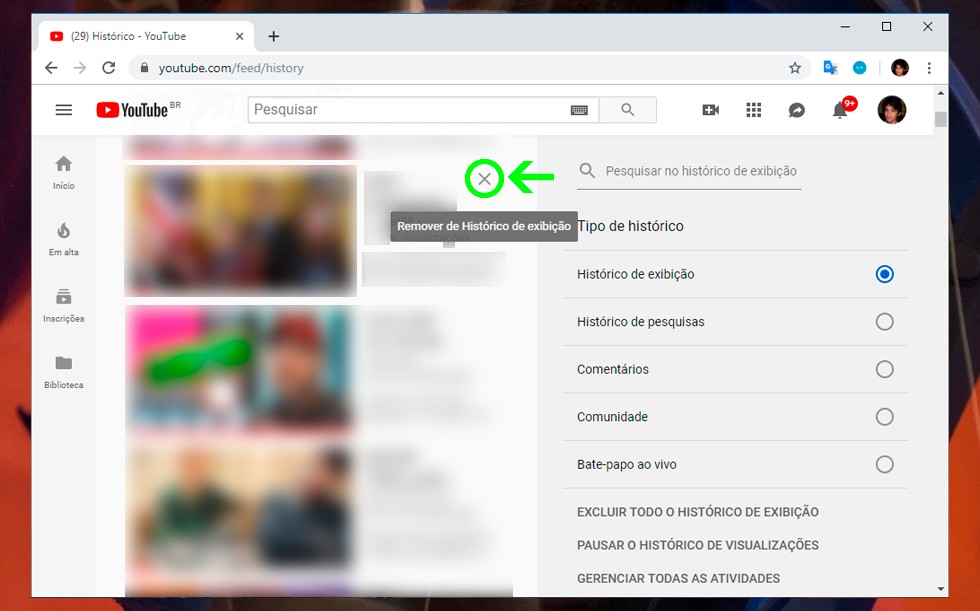The height and width of the screenshot is (611, 980).
Task: Open the messages share icon
Action: pyautogui.click(x=797, y=110)
